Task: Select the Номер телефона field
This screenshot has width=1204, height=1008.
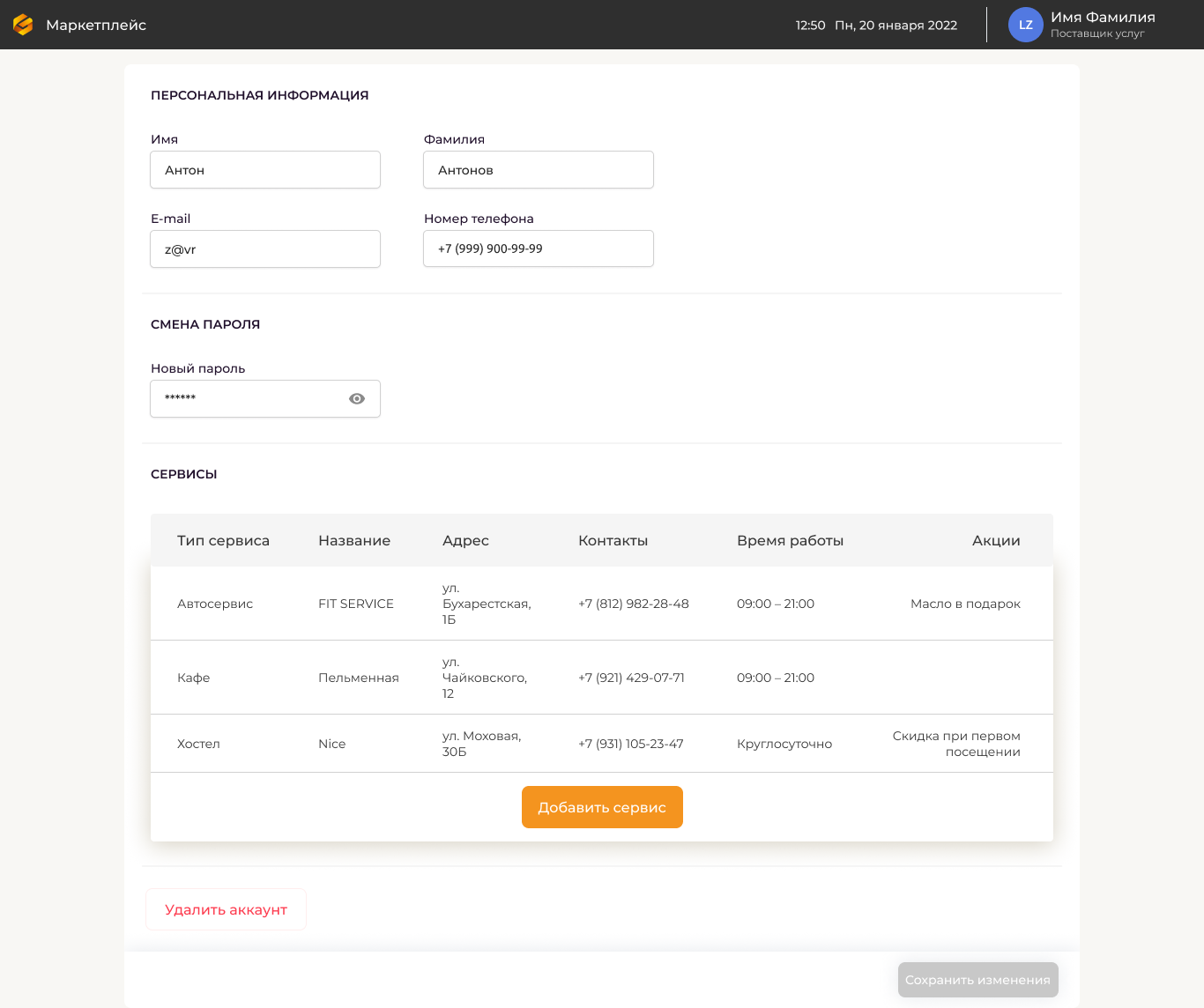Action: pos(538,249)
